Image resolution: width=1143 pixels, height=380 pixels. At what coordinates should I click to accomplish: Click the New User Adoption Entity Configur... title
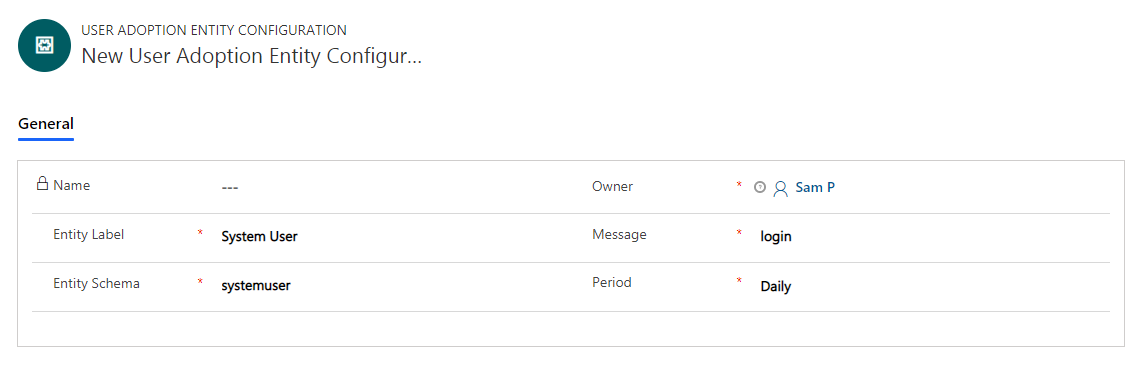251,56
